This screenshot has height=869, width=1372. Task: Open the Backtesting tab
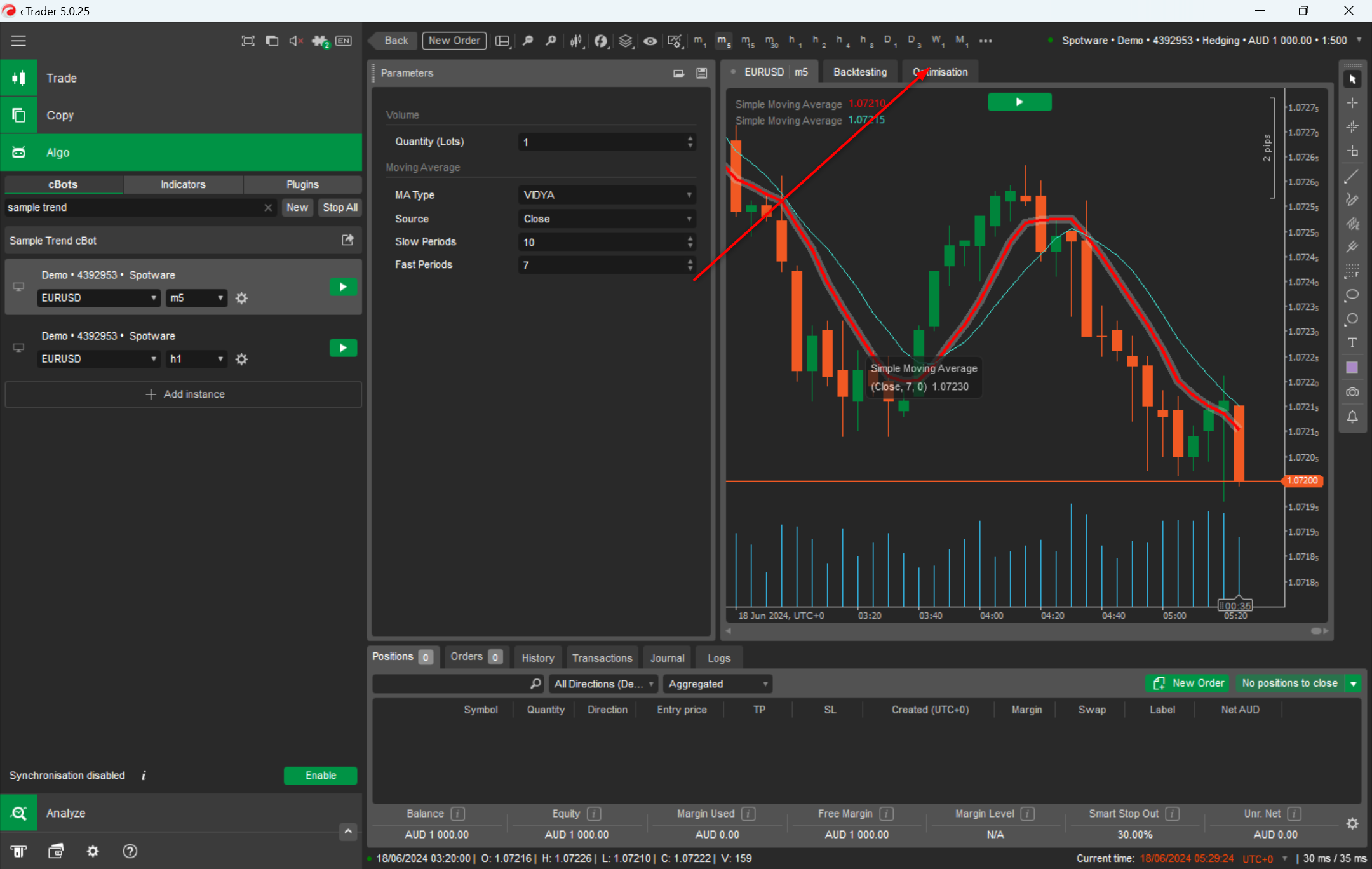pos(860,72)
